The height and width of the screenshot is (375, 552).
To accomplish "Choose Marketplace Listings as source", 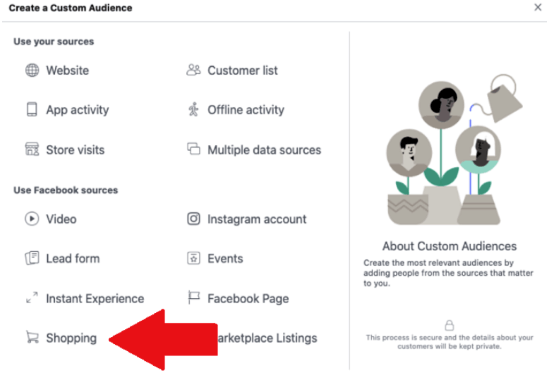I will pos(267,338).
